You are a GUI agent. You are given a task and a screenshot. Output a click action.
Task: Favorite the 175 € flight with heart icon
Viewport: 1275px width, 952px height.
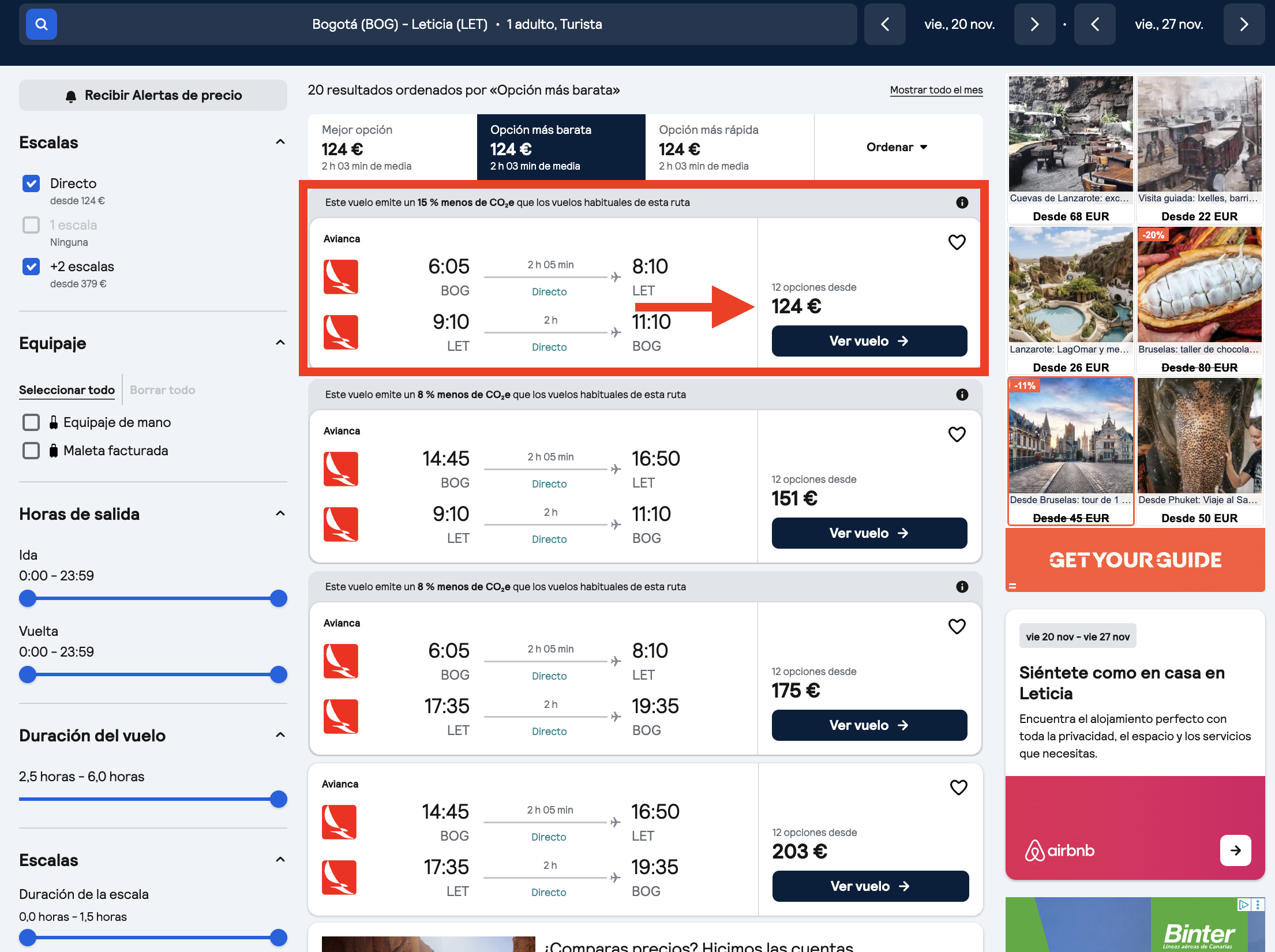pos(957,627)
